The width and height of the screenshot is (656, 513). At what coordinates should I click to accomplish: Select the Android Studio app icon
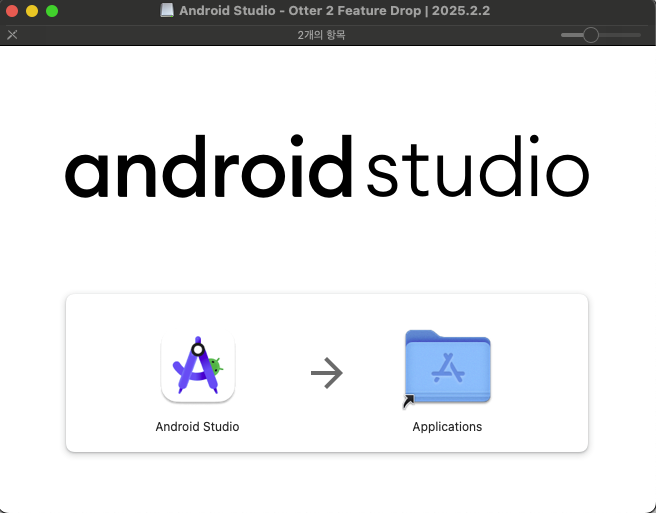pyautogui.click(x=198, y=366)
